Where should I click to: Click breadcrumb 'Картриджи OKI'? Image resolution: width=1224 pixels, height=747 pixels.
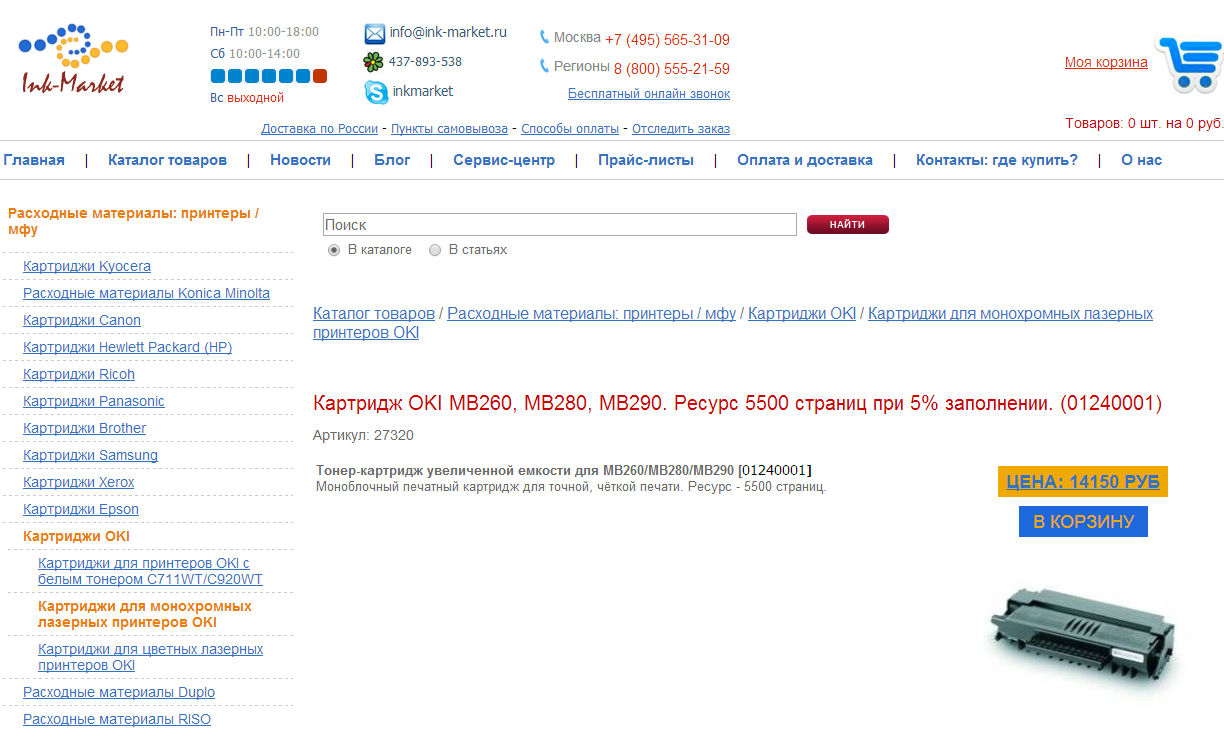[x=802, y=313]
